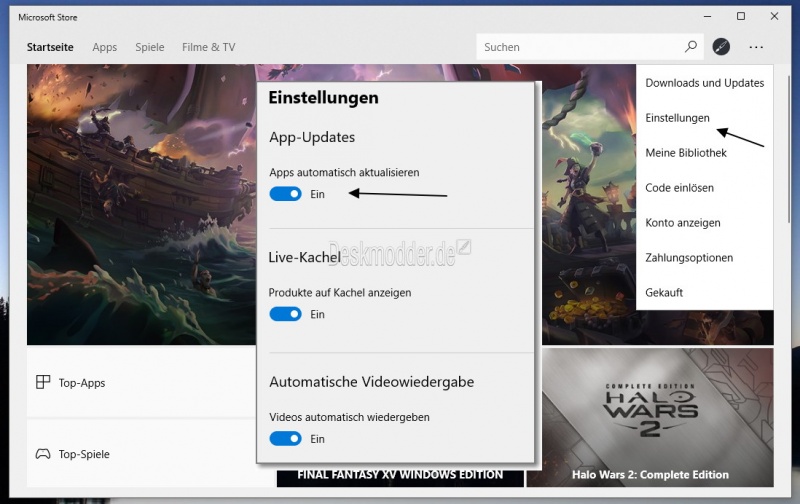Select Downloads und Updates menu entry
Screen dimensions: 800x504
705,83
